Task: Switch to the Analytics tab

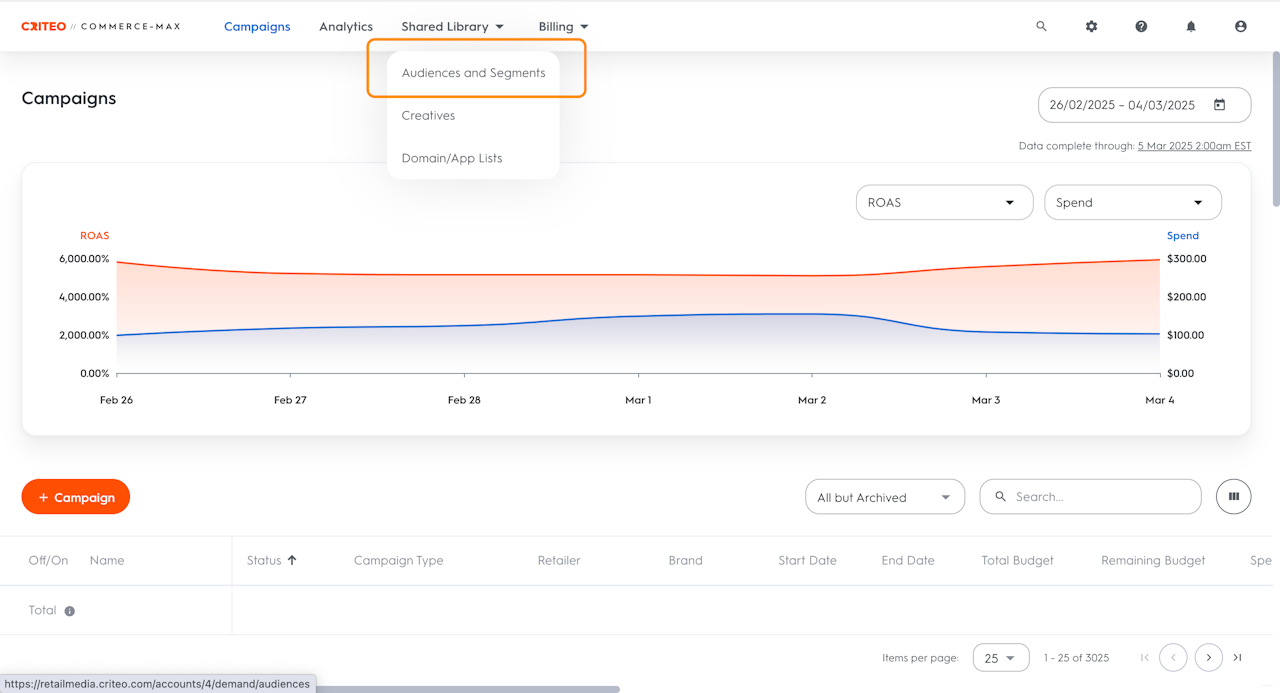Action: 346,27
